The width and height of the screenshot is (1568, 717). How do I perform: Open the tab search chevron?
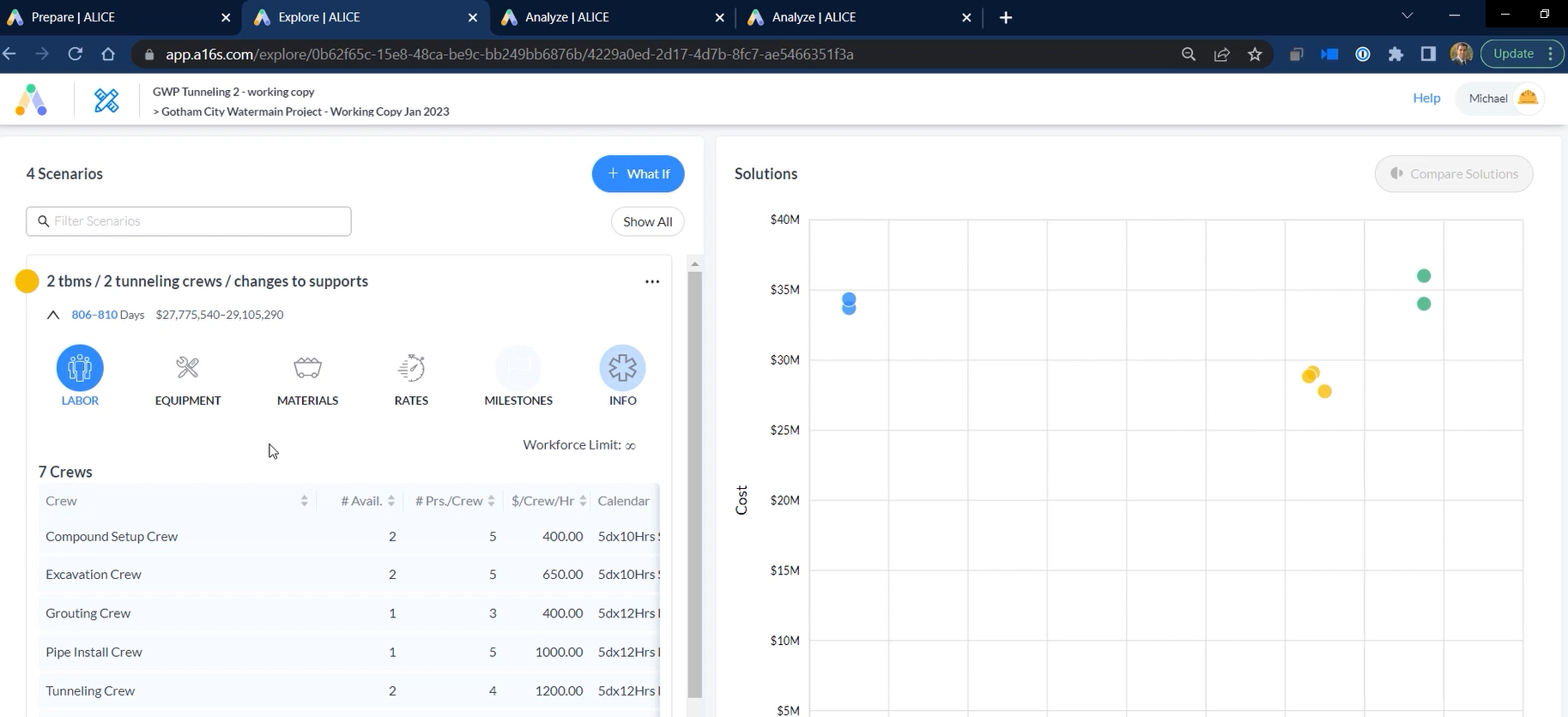coord(1407,16)
